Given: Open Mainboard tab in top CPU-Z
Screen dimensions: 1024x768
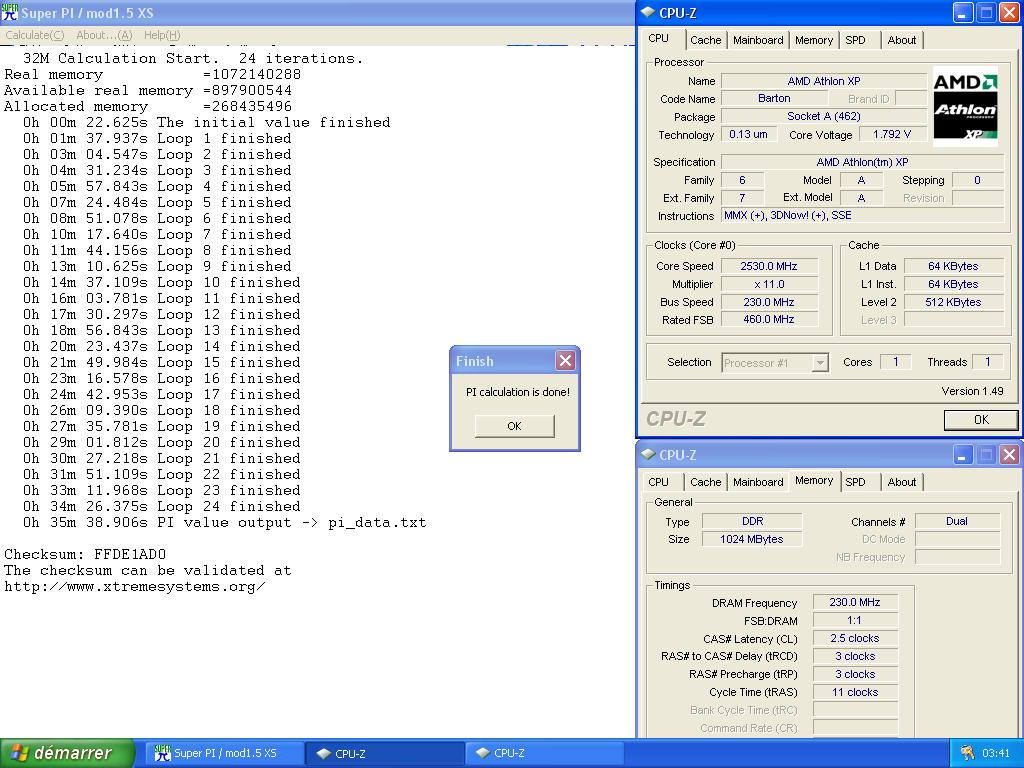Looking at the screenshot, I should [758, 40].
